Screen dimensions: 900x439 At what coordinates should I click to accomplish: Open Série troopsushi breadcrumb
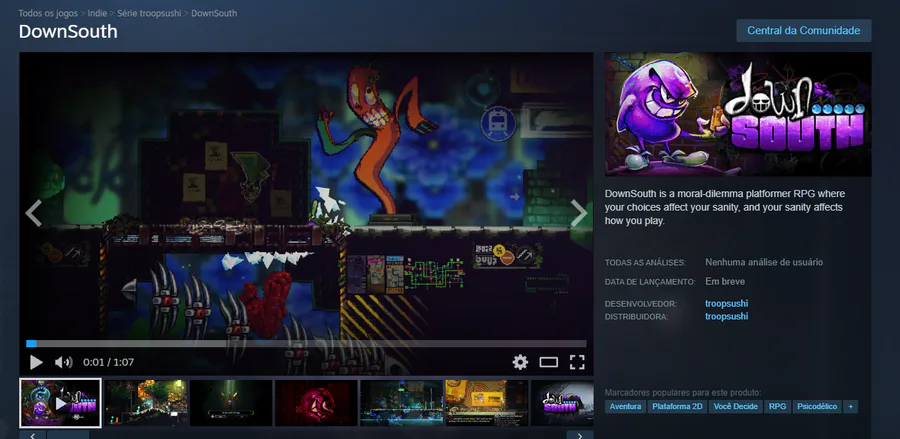149,13
